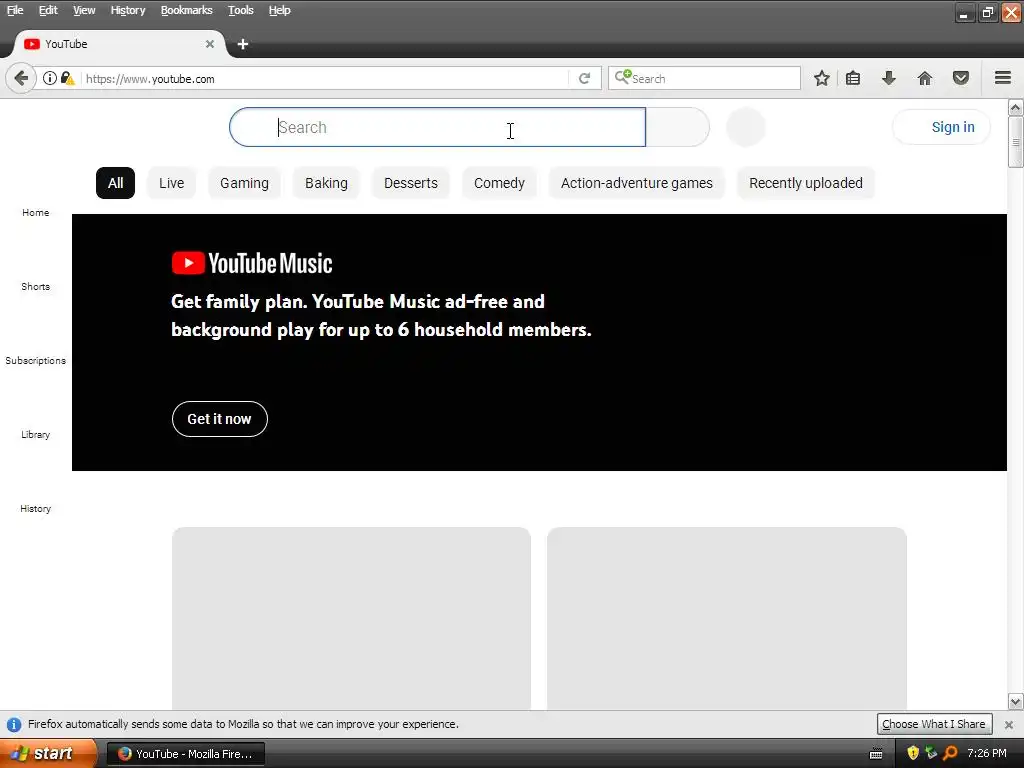The width and height of the screenshot is (1024, 768).
Task: Open Shorts in sidebar
Action: 35,286
